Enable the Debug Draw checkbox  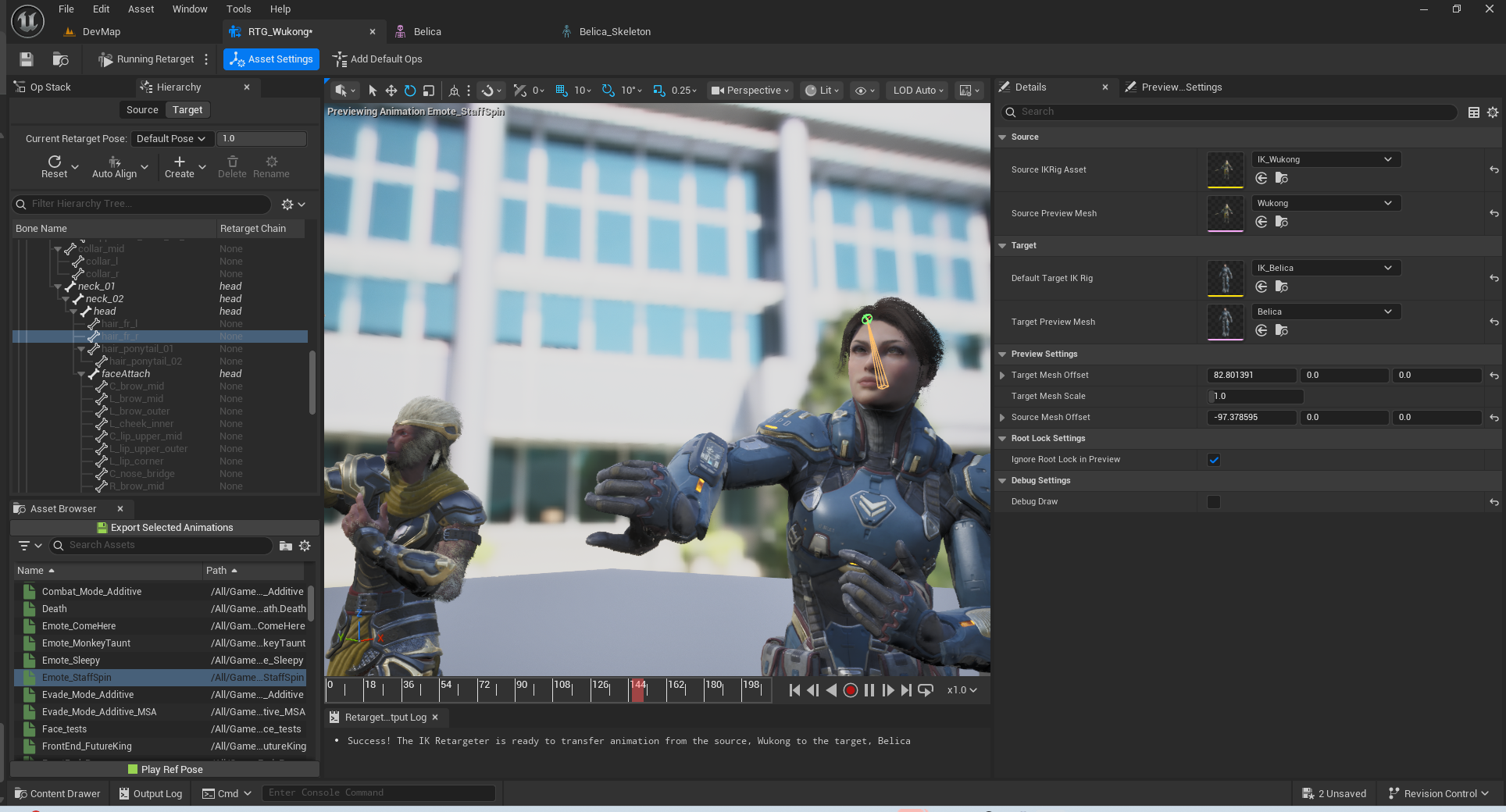1214,502
